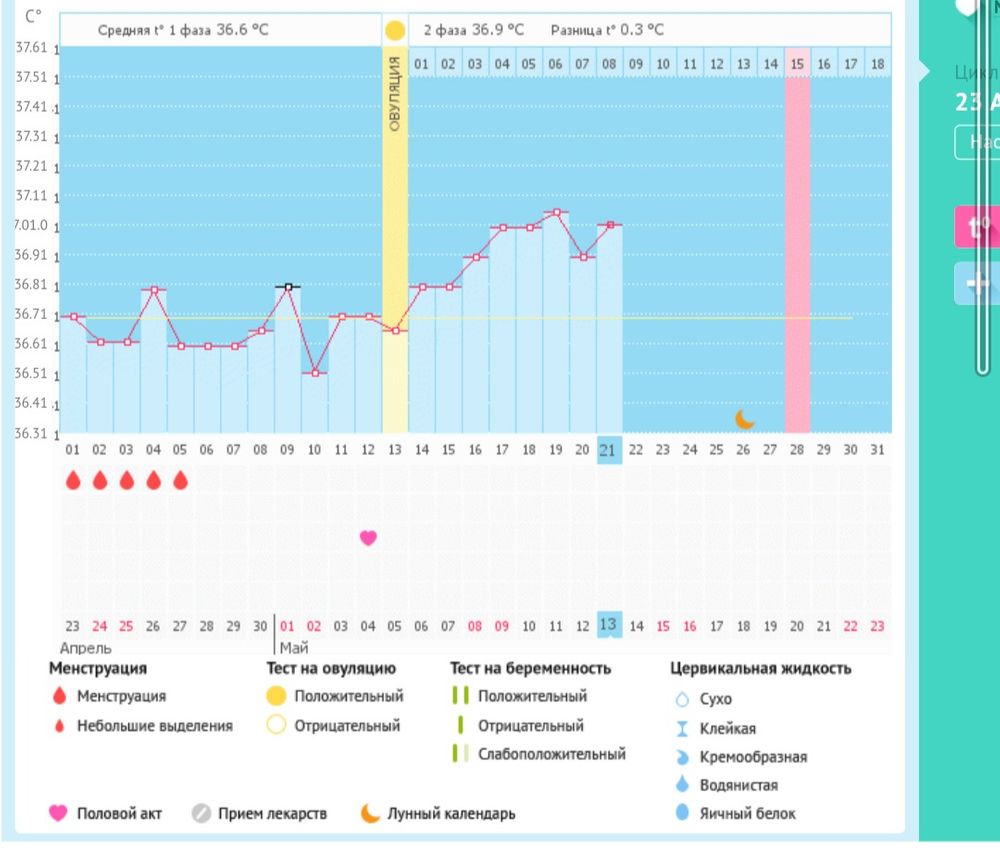Click the menstruation drop on day 05
The image size is (1000, 853).
coord(180,481)
